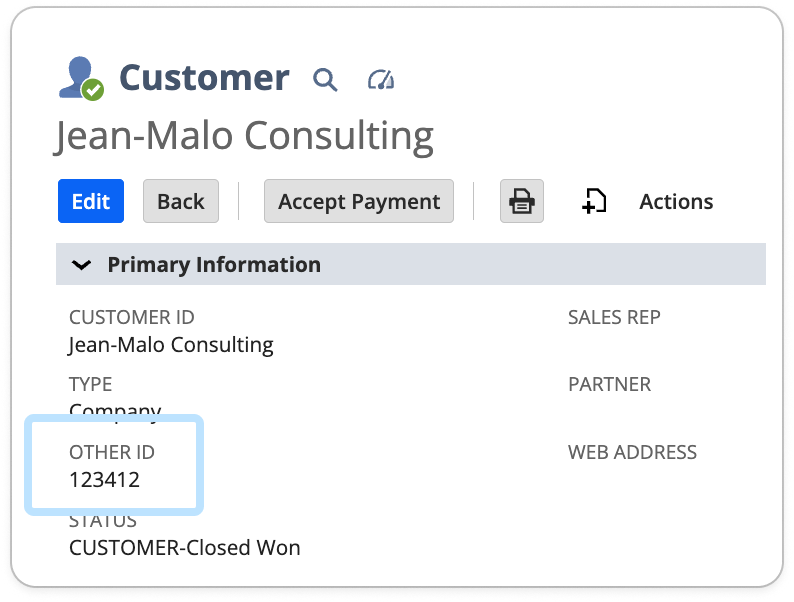Click the new document icon beside Actions
The image size is (794, 602).
(594, 201)
